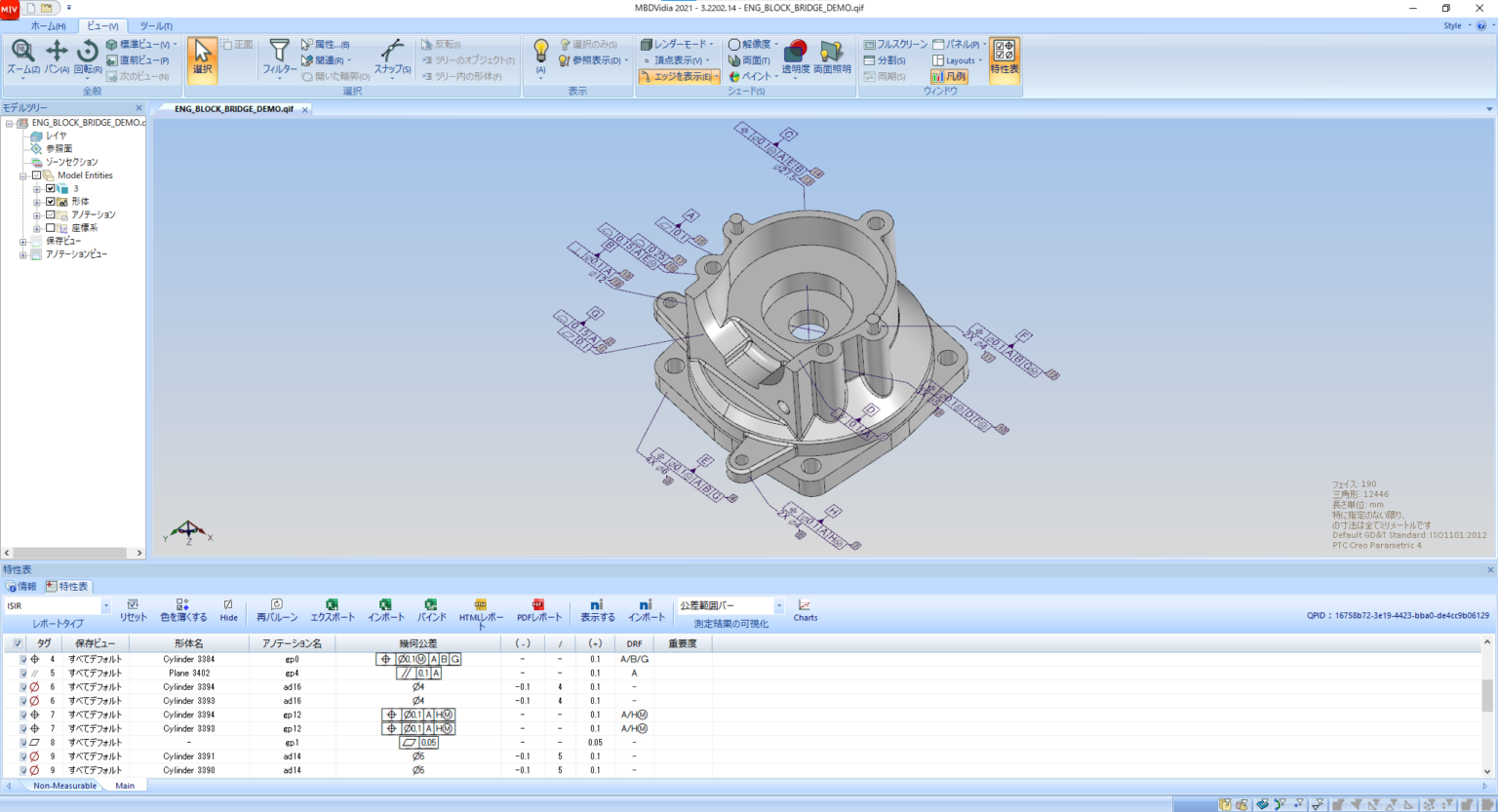Screen dimensions: 1498x812
Task: Open the Filter (フィルター) funnel tool
Action: 279,53
